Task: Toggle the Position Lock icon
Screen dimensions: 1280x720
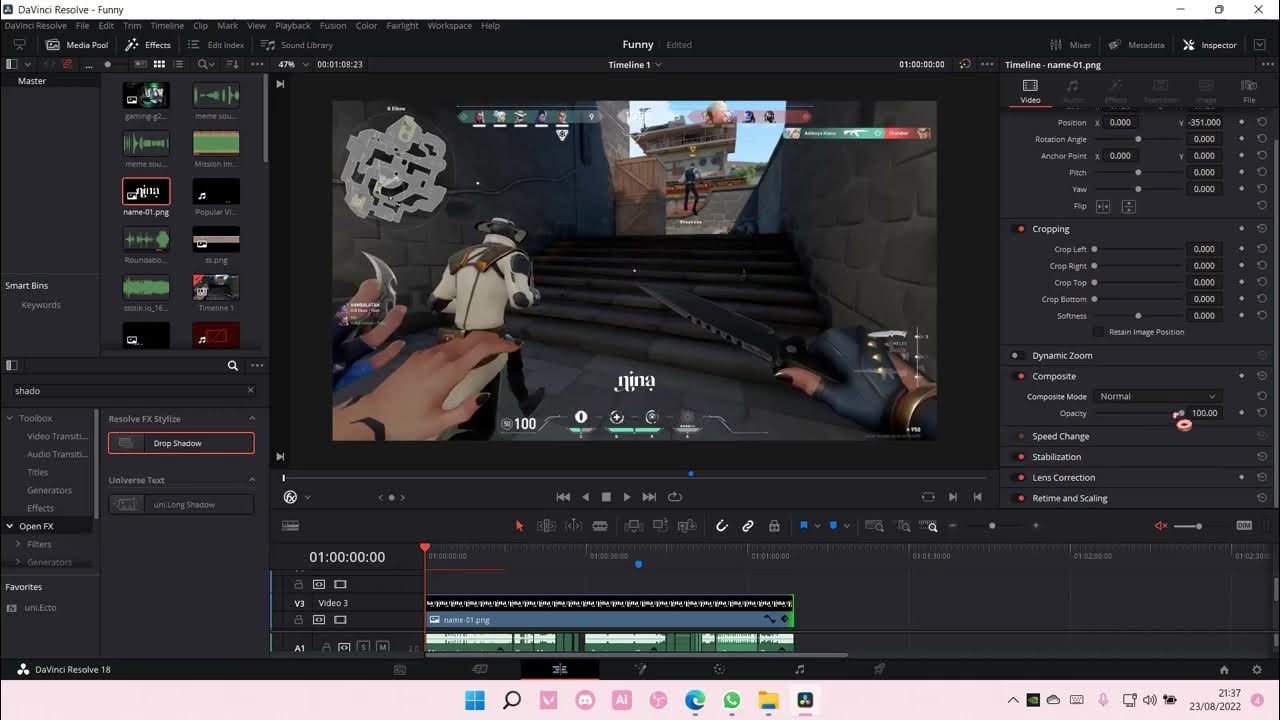Action: [774, 526]
